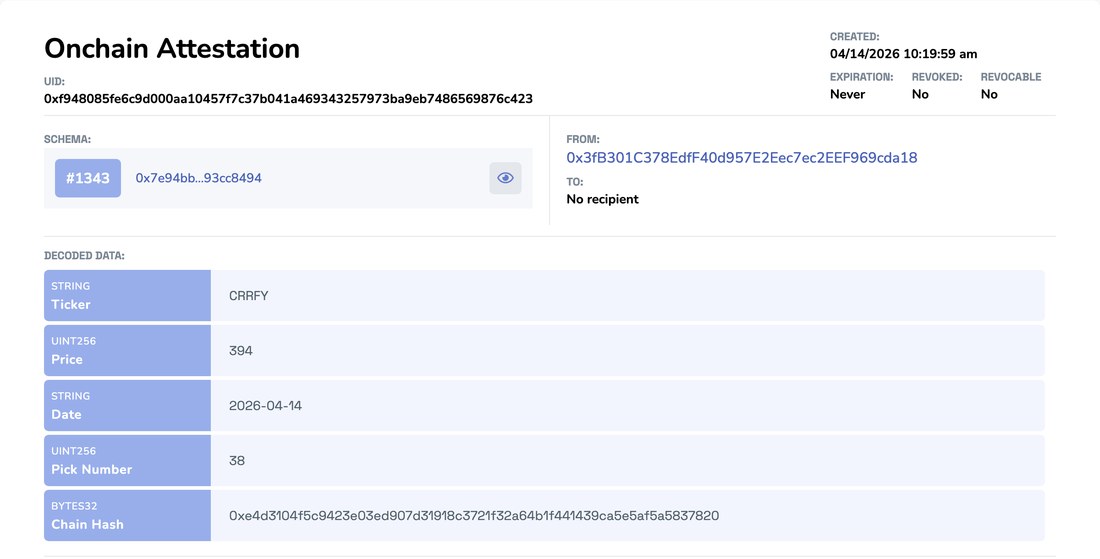Select the Ticker value CRRFY
Image resolution: width=1100 pixels, height=559 pixels.
248,296
